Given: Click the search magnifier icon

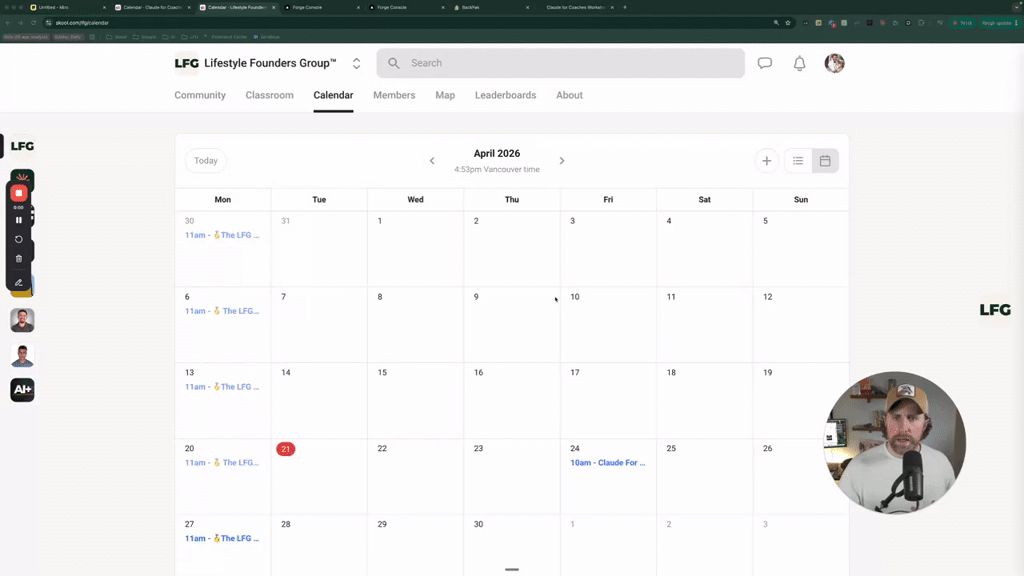Looking at the screenshot, I should click(x=393, y=63).
